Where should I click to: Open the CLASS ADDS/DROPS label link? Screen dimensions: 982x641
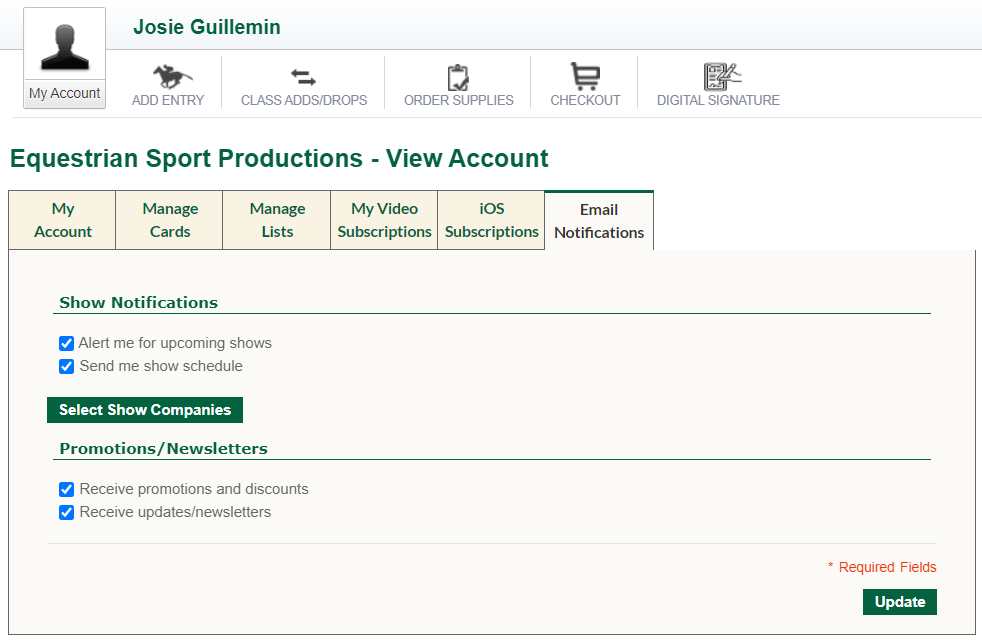[x=304, y=100]
